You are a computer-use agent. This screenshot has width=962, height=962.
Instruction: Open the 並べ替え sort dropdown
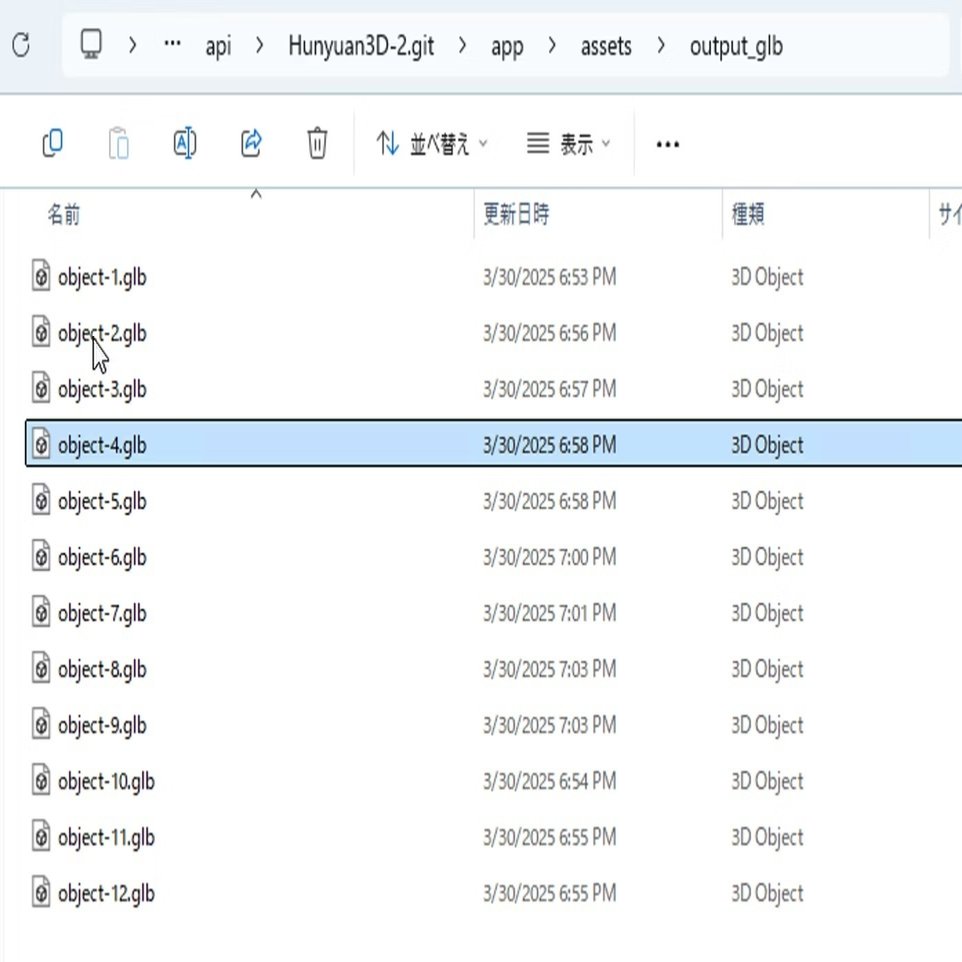[432, 144]
